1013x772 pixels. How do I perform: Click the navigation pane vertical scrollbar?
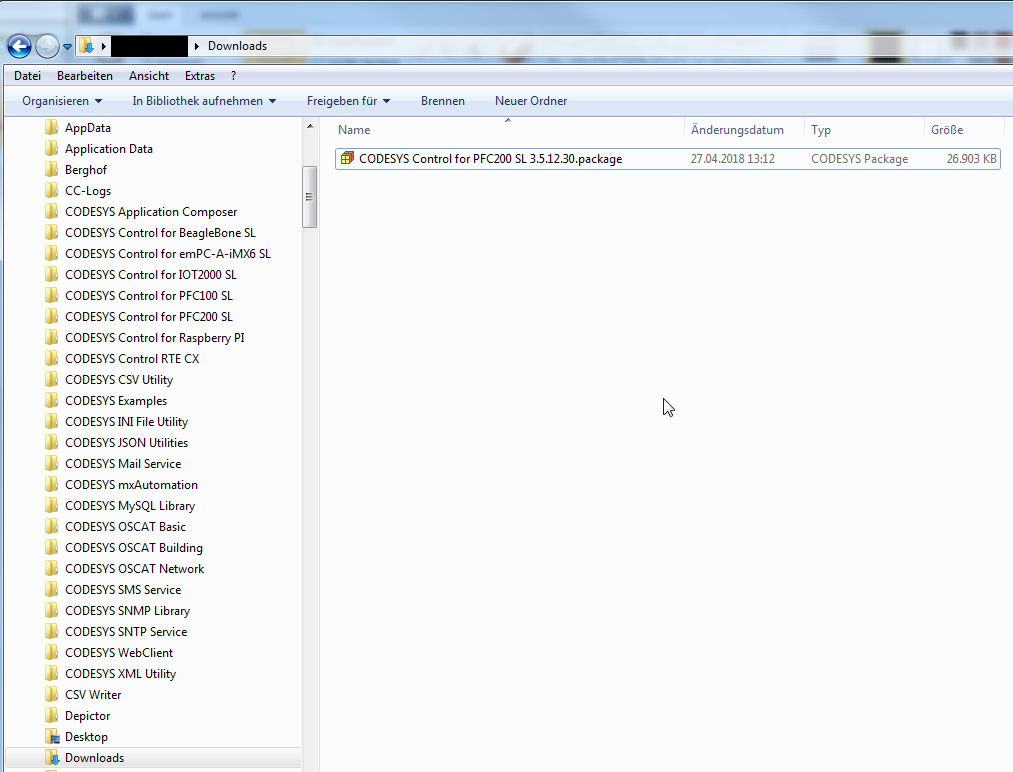[x=310, y=196]
